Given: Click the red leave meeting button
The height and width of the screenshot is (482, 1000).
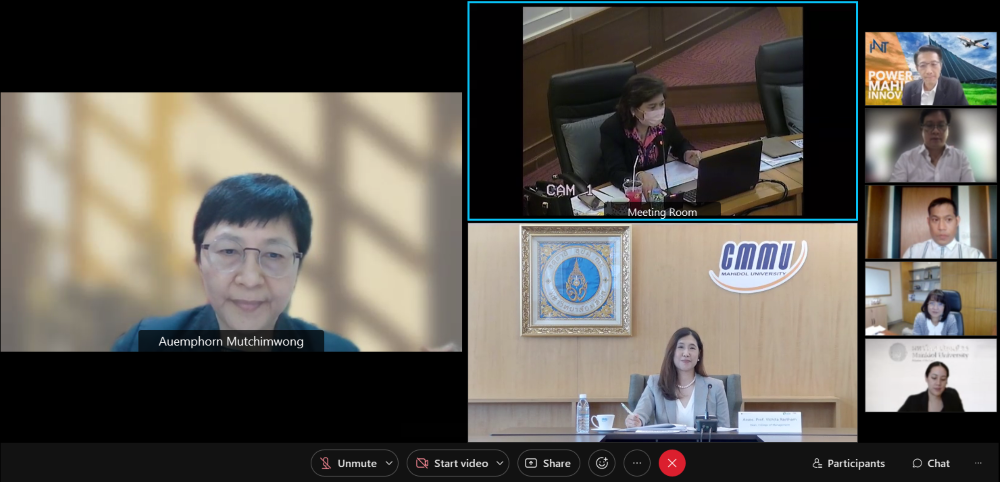Looking at the screenshot, I should coord(672,463).
